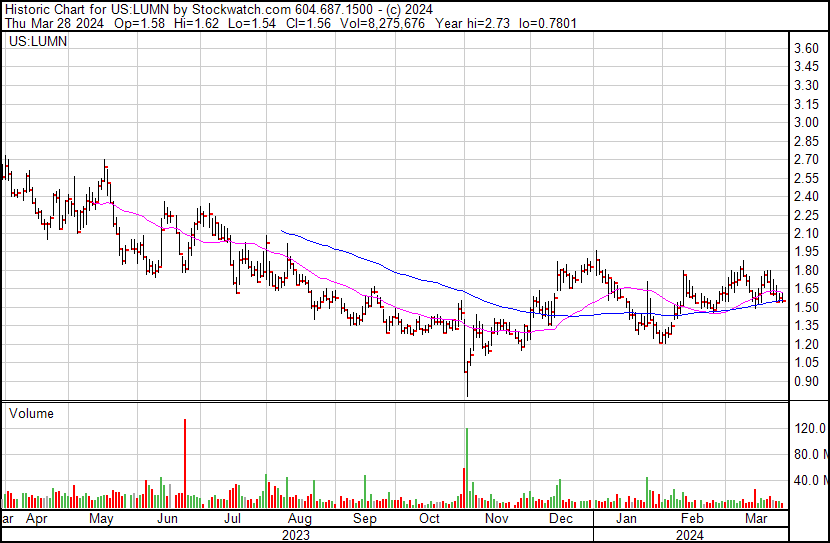Screen dimensions: 830x543
Task: Click the tallest red volume bar in June
Action: point(185,462)
